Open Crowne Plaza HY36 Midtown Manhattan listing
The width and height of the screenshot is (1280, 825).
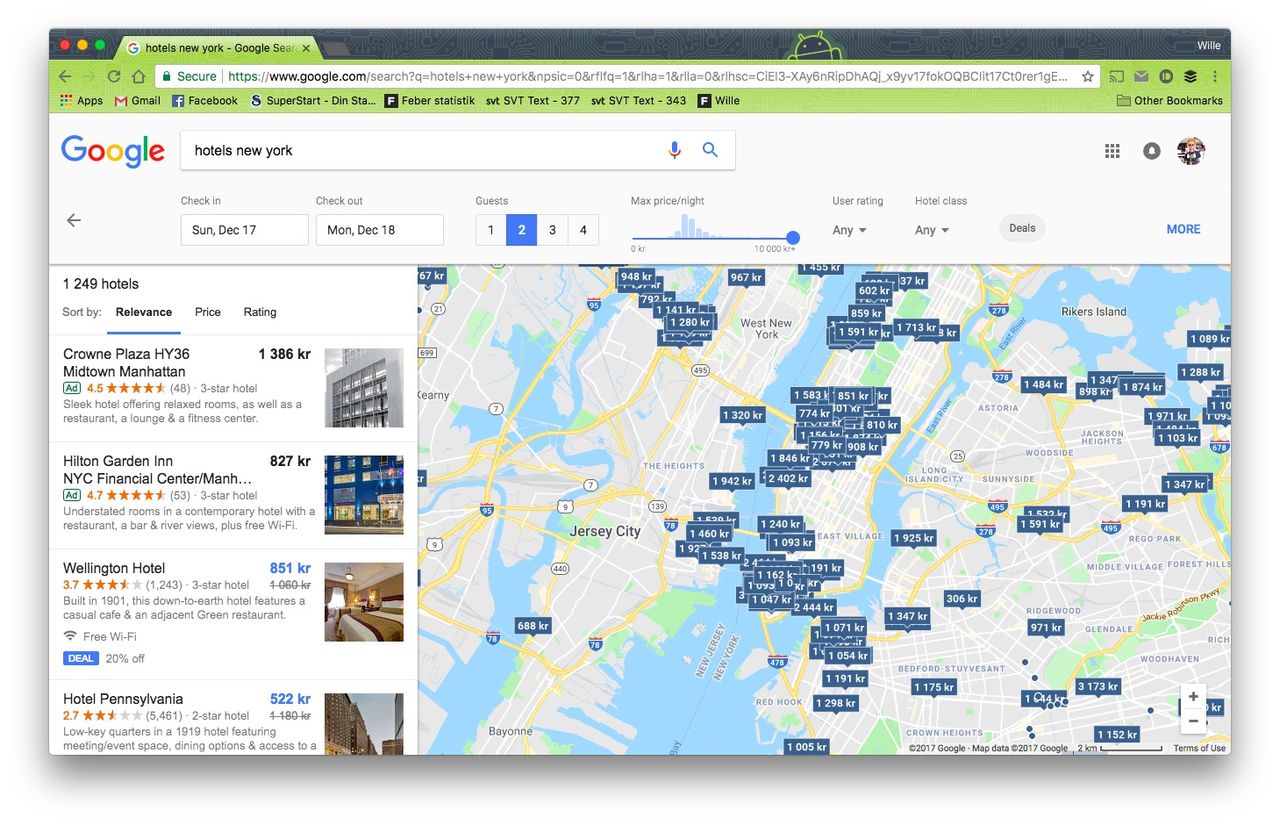coord(233,388)
